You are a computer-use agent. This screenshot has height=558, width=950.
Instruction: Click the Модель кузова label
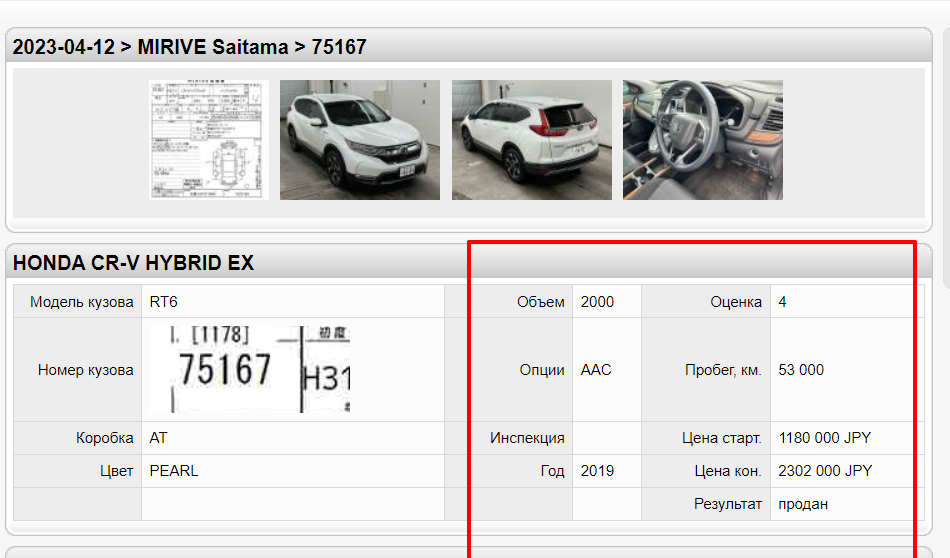(x=82, y=302)
